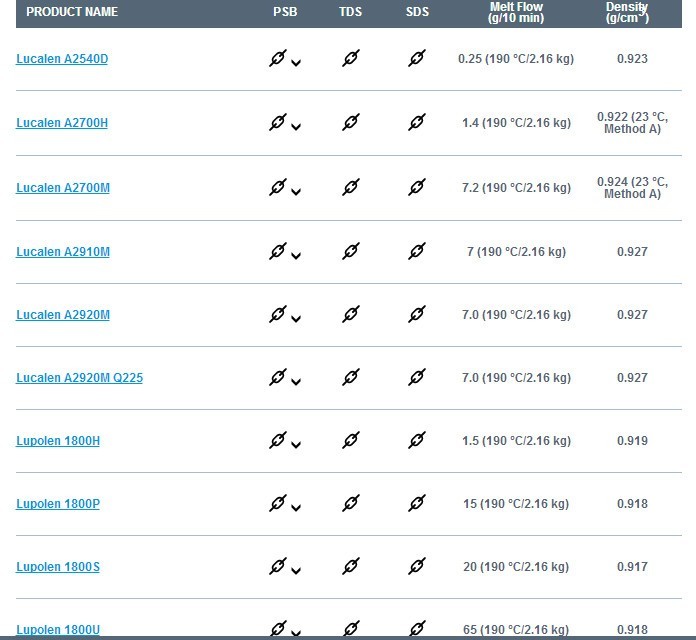Click the SDS link icon for Lucalen A2700M
696x640 pixels.
417,187
